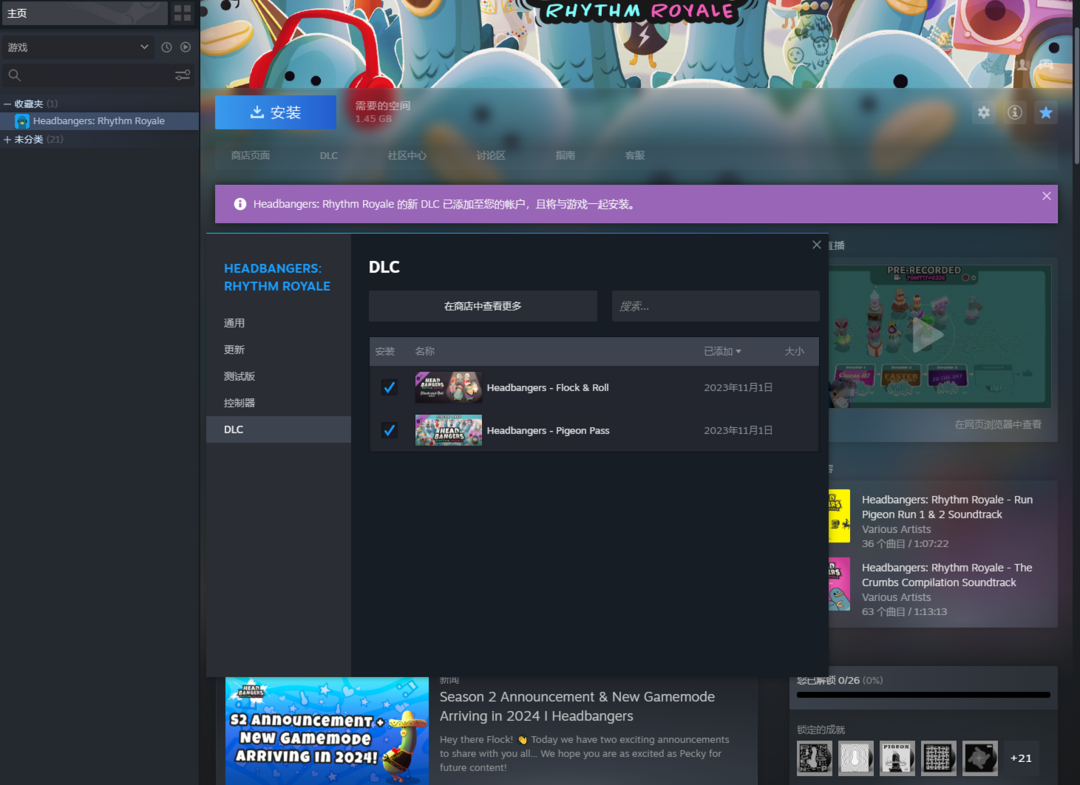Click 在商店中查看更多 button
Viewport: 1080px width, 785px height.
482,306
